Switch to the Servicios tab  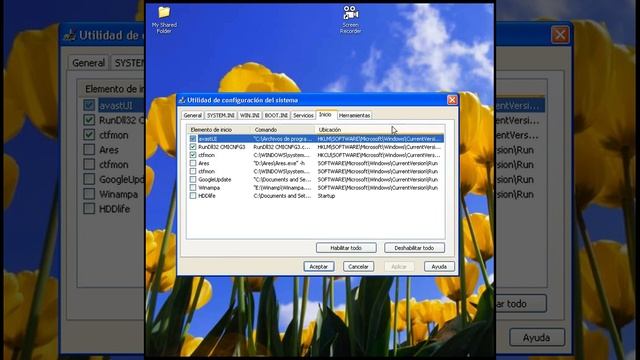click(303, 116)
